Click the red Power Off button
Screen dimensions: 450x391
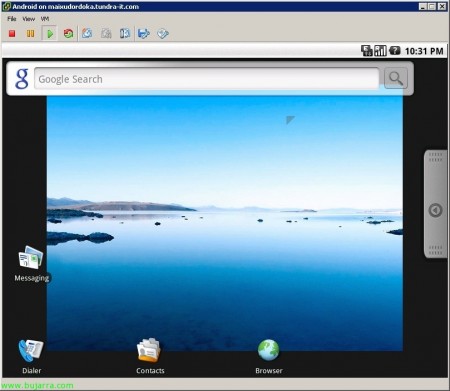tap(12, 33)
